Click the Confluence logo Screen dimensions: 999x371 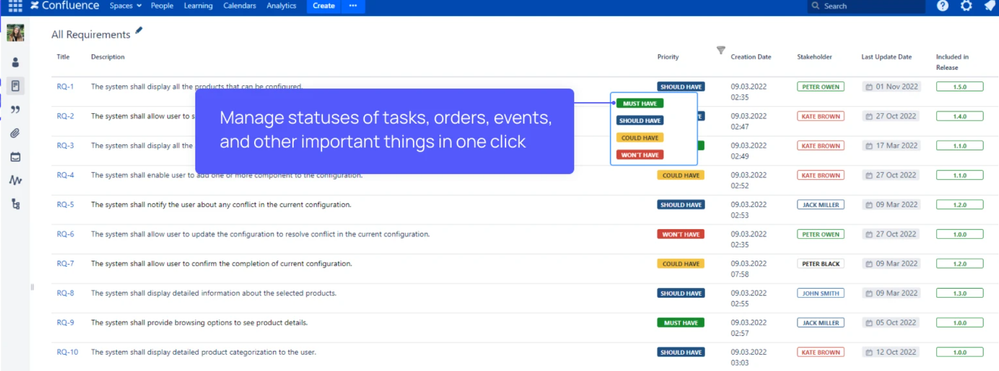point(65,6)
